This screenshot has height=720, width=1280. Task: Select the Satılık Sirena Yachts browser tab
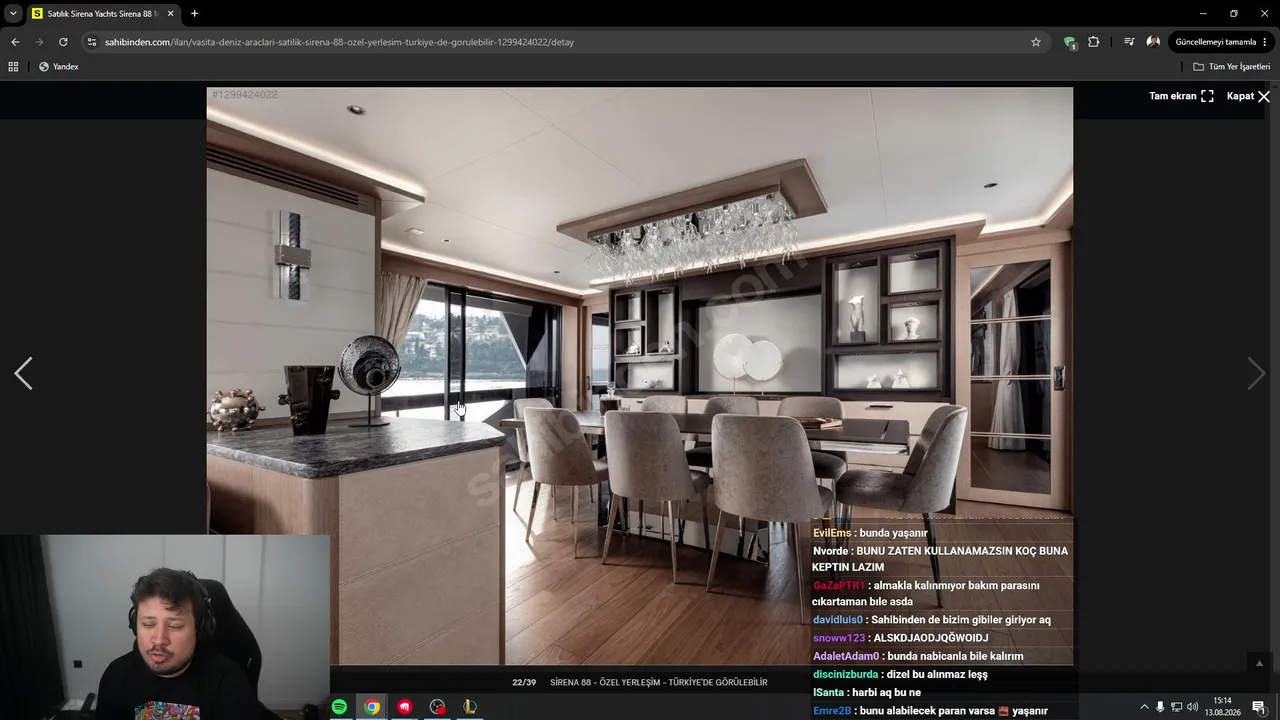(x=103, y=14)
